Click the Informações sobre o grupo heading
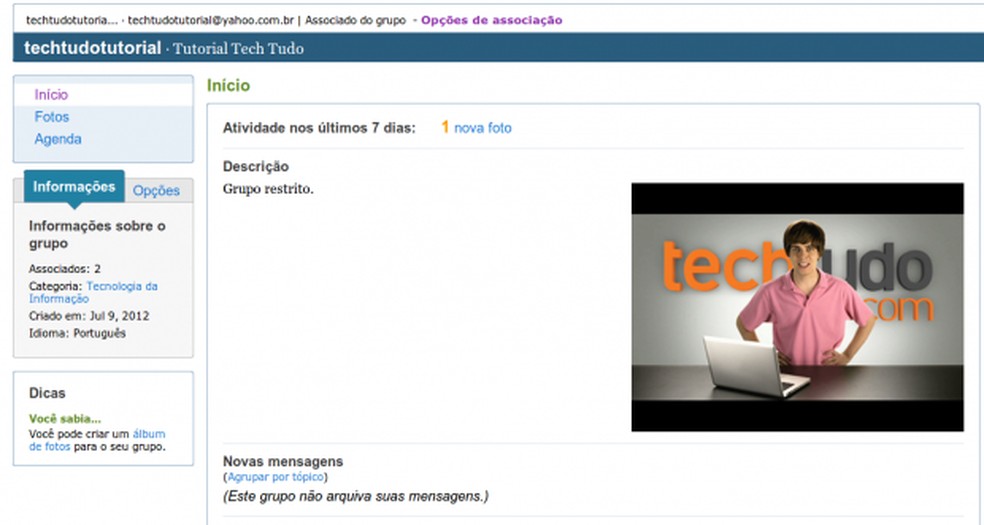984x525 pixels. tap(97, 235)
